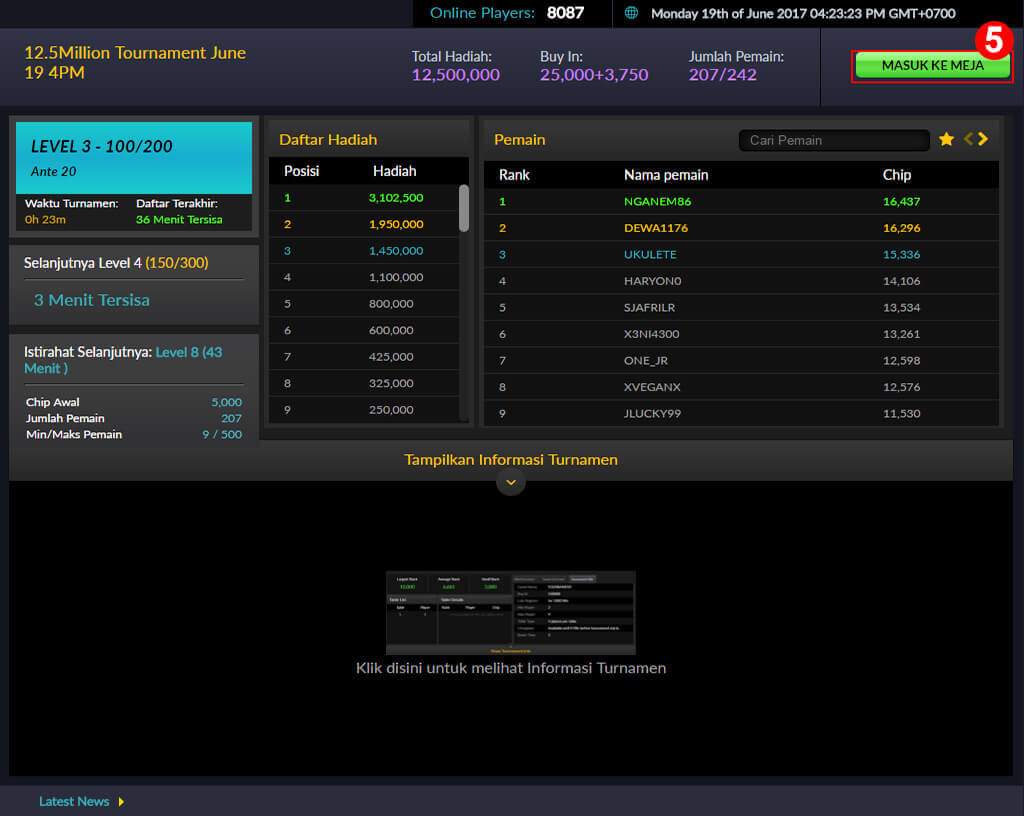The image size is (1024, 816).
Task: Switch to the Pemain panel
Action: click(x=523, y=140)
